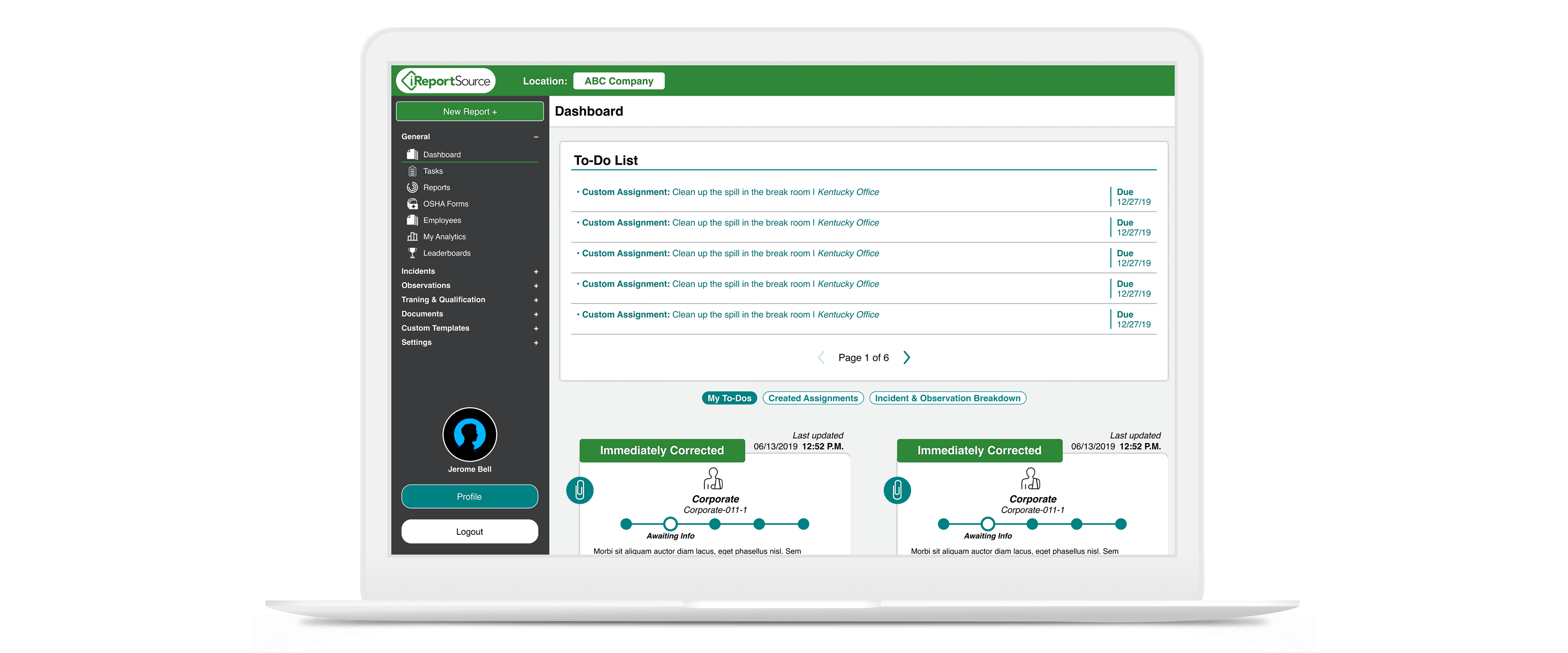
Task: Go to next To-Do List page
Action: 907,358
